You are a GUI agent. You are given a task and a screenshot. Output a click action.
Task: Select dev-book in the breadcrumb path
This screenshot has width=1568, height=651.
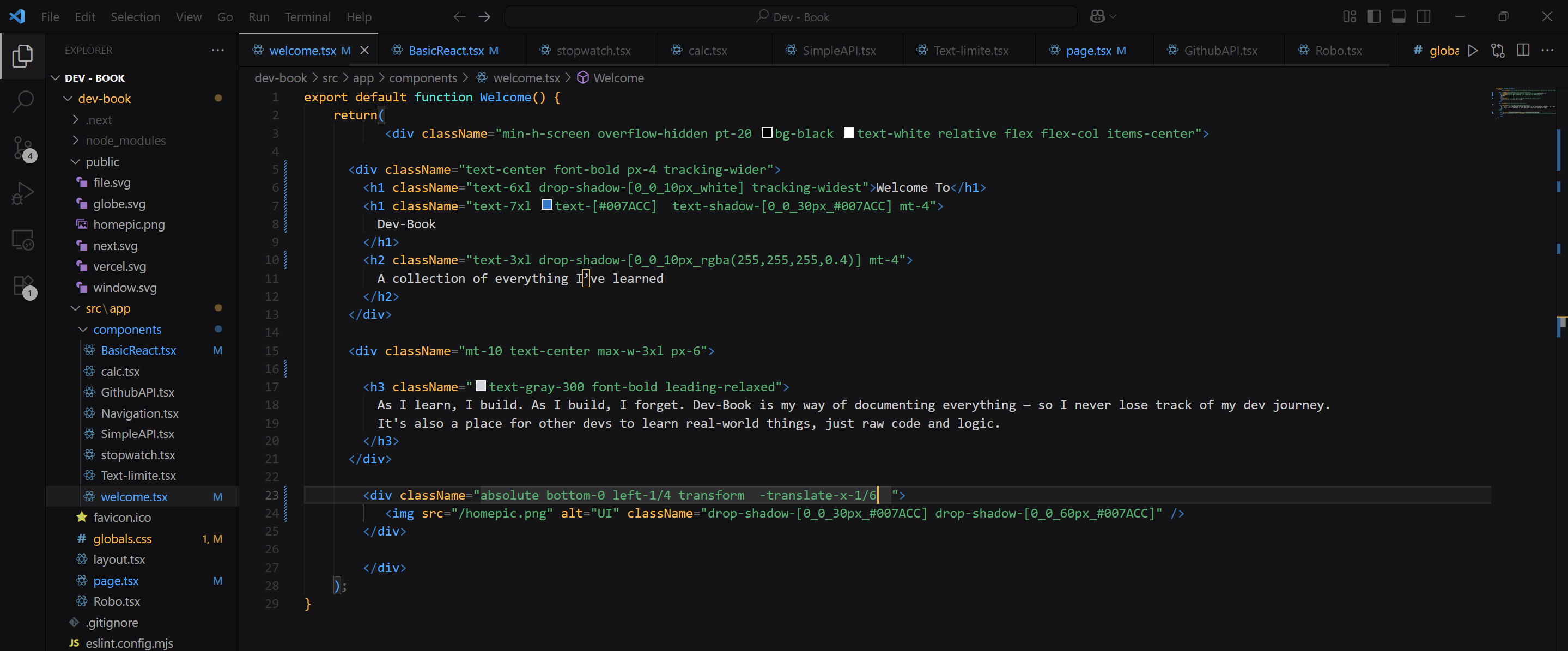281,78
